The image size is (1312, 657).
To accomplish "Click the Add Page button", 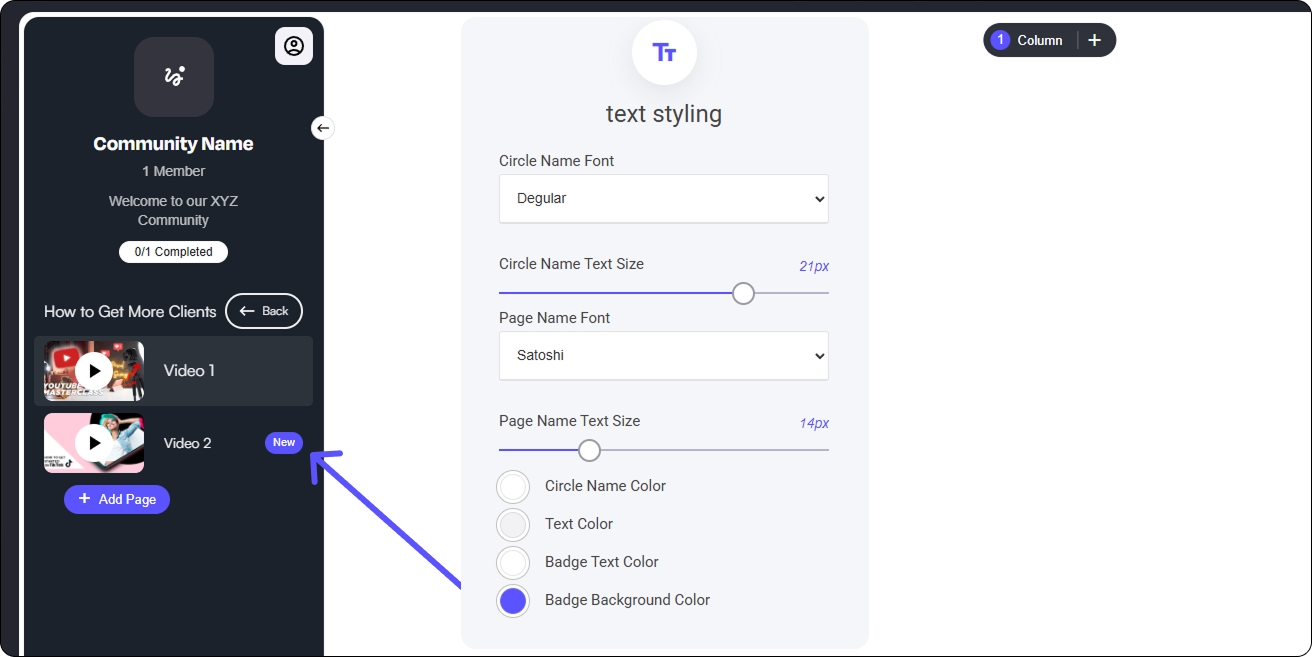I will pyautogui.click(x=117, y=499).
